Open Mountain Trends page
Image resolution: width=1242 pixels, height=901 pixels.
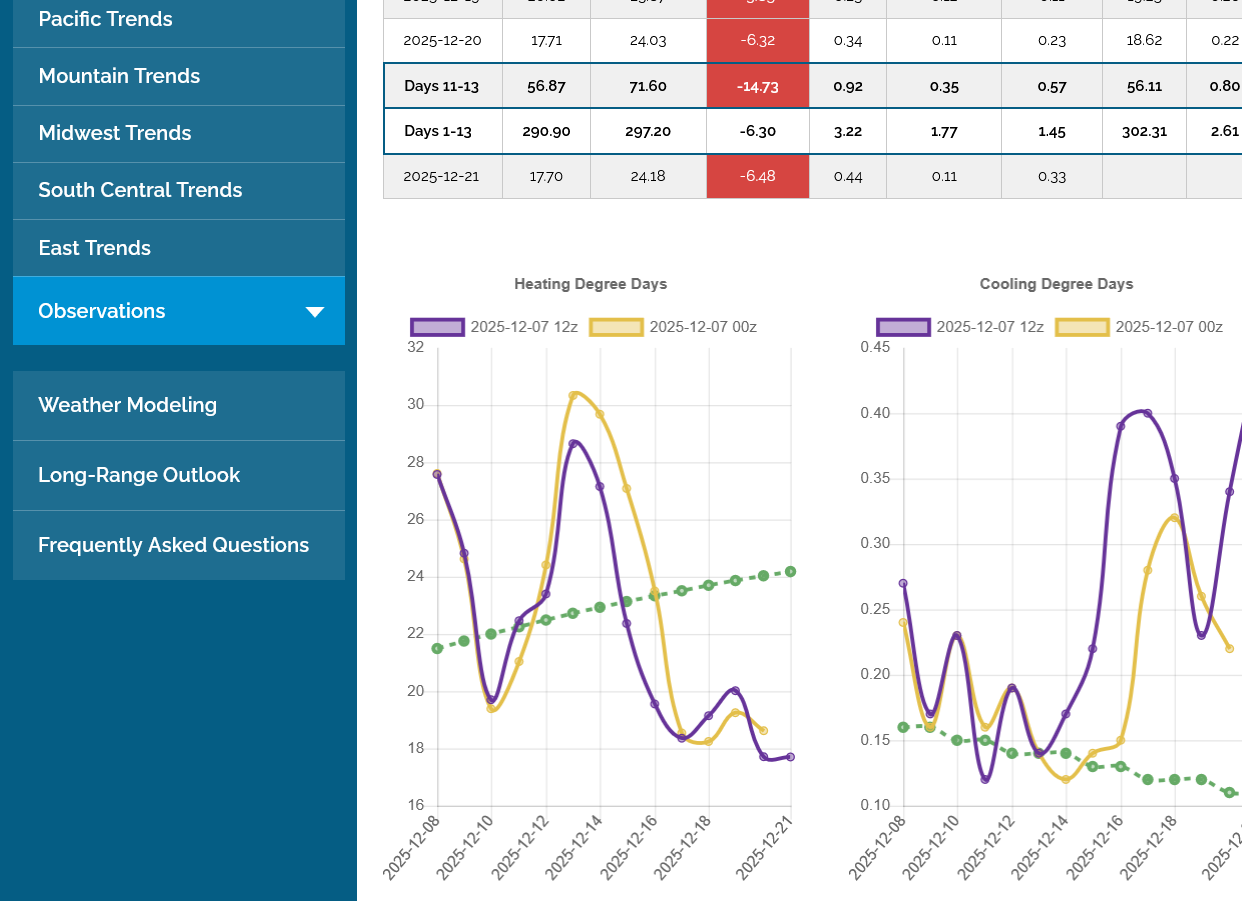(119, 76)
